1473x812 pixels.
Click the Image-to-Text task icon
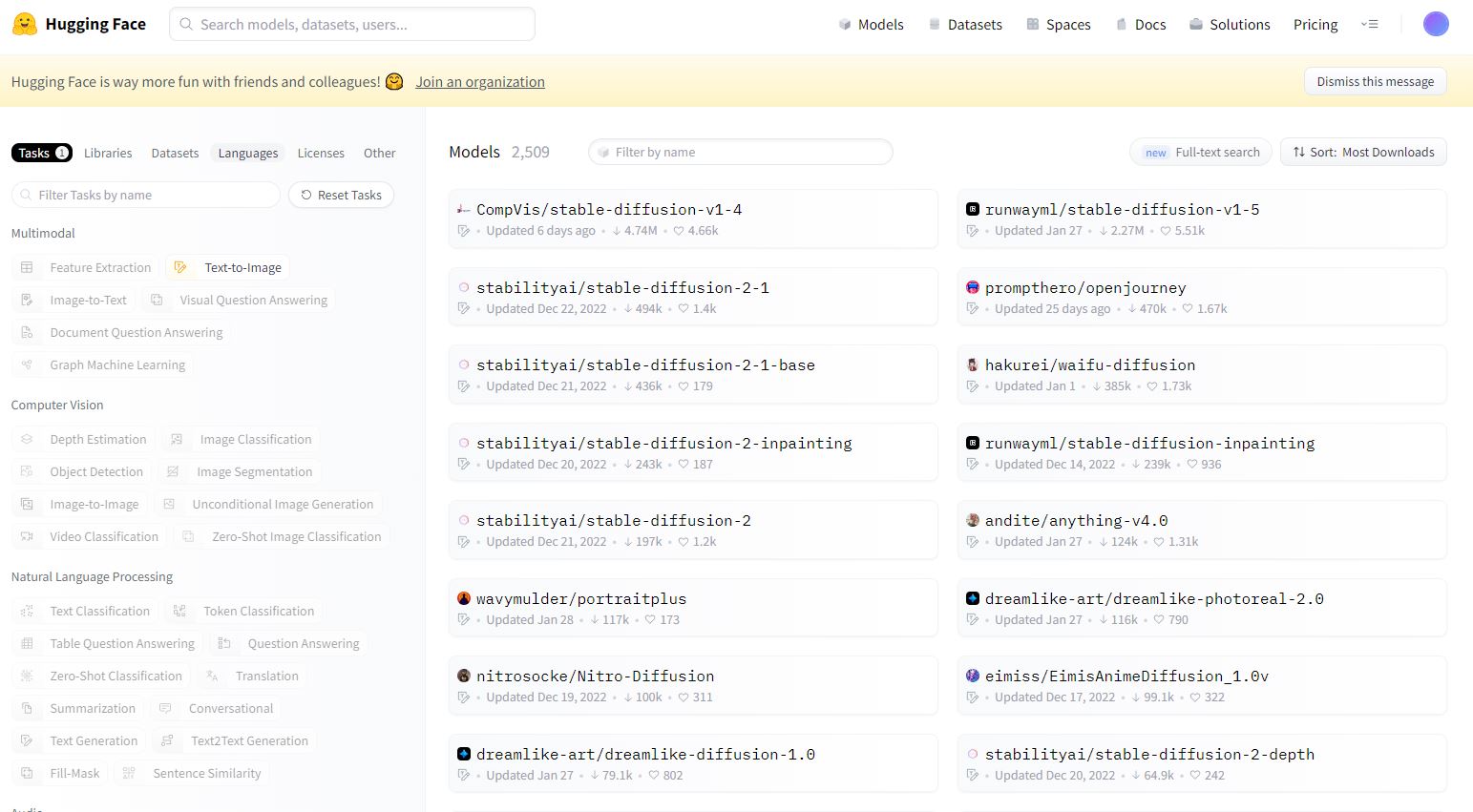tap(27, 300)
